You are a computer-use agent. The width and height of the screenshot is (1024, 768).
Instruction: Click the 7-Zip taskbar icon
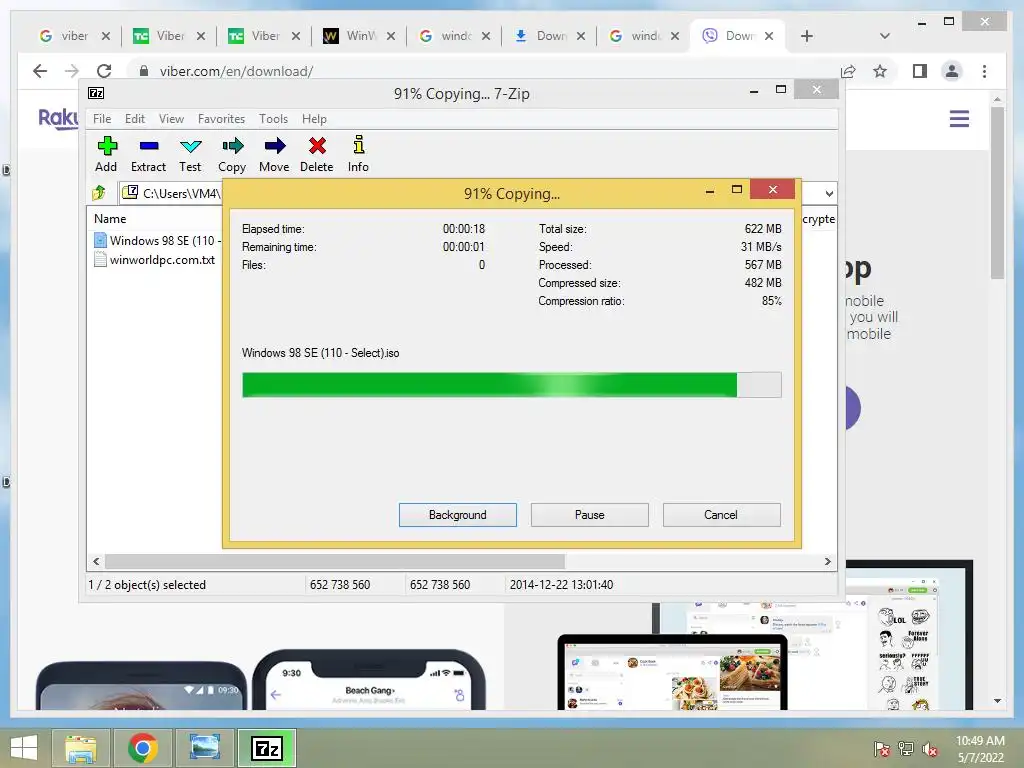(266, 748)
